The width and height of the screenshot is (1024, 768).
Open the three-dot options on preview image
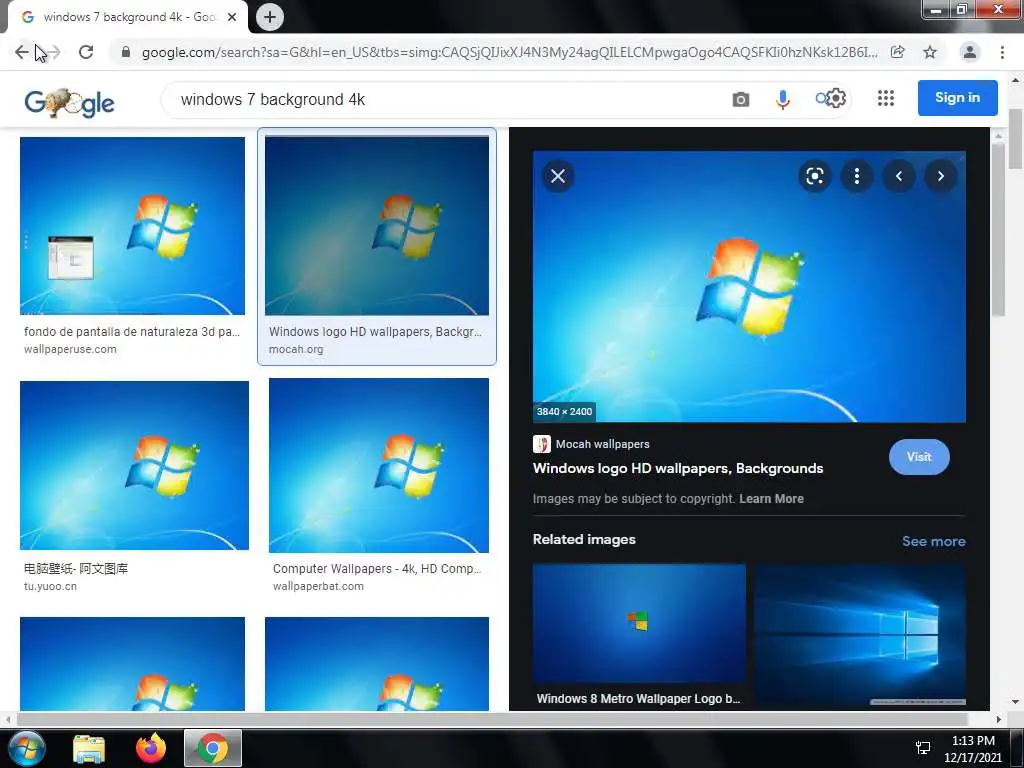point(857,176)
